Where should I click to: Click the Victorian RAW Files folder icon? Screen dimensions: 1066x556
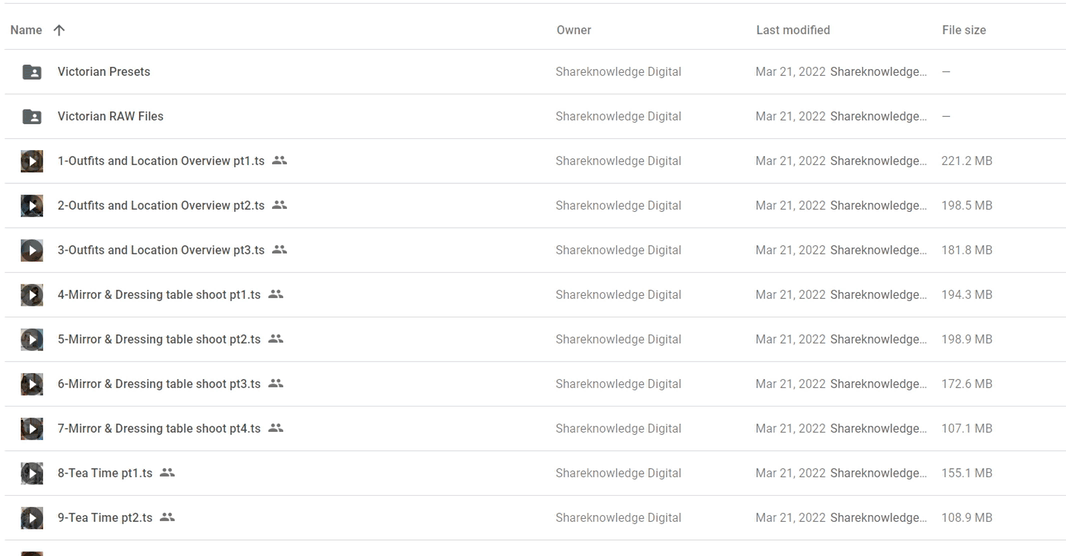point(32,117)
